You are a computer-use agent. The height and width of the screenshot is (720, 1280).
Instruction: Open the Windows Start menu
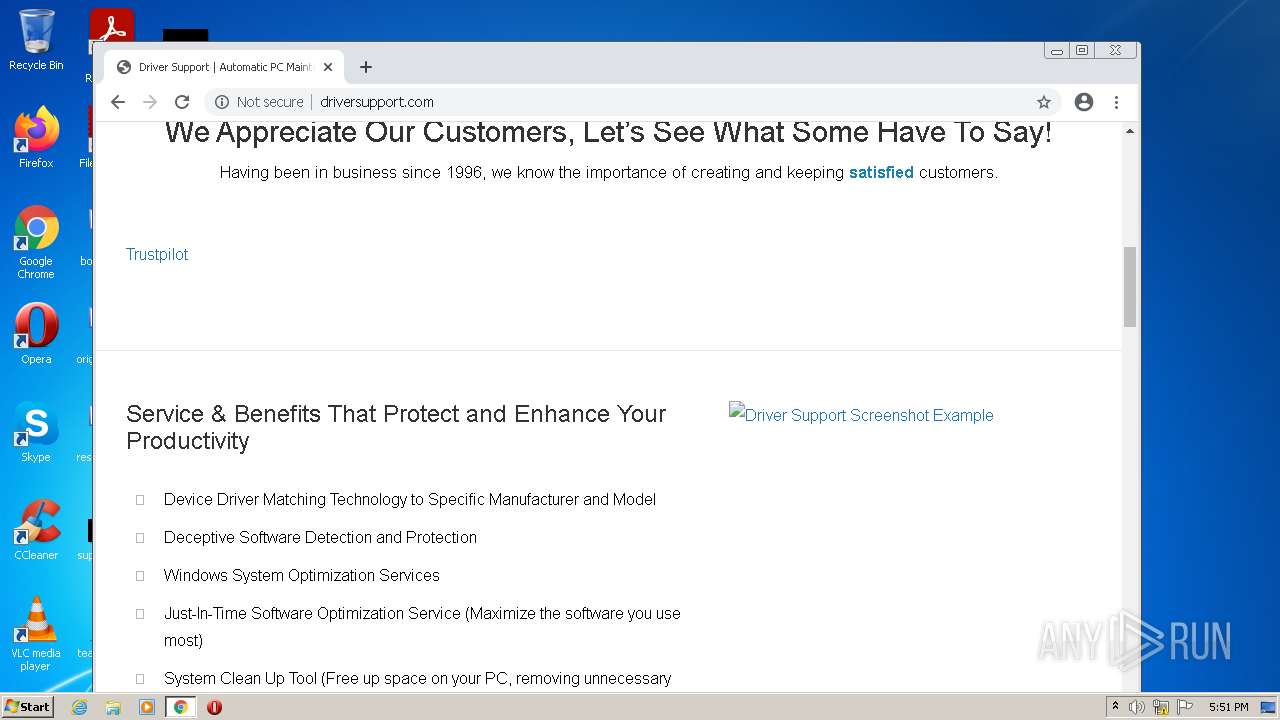[x=27, y=707]
